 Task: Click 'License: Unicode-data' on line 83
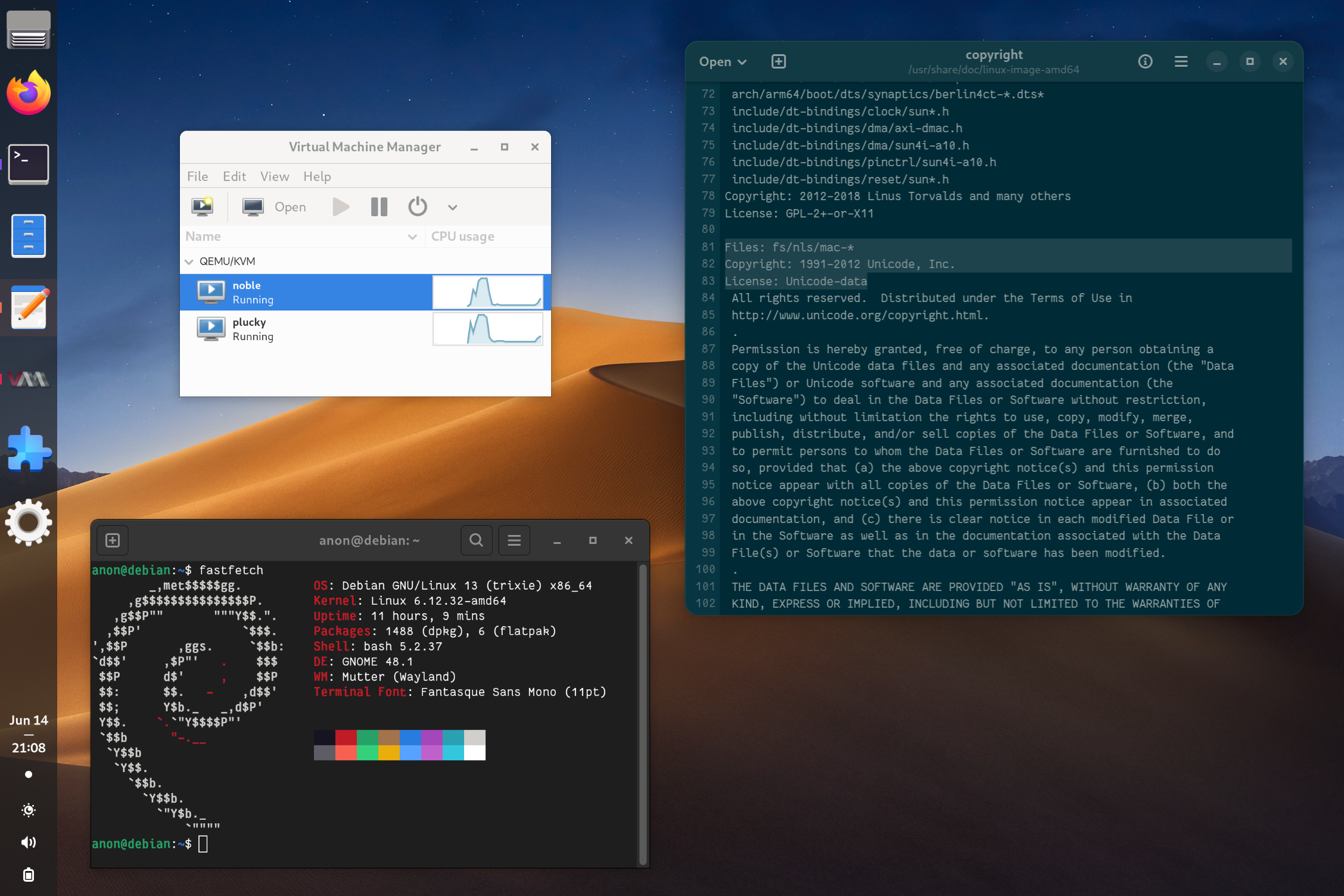pyautogui.click(x=795, y=281)
